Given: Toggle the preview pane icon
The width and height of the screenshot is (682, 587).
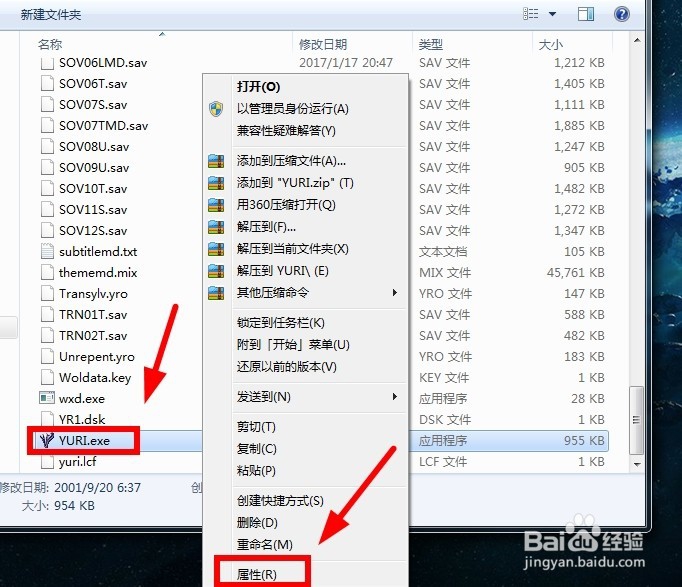Looking at the screenshot, I should click(586, 14).
